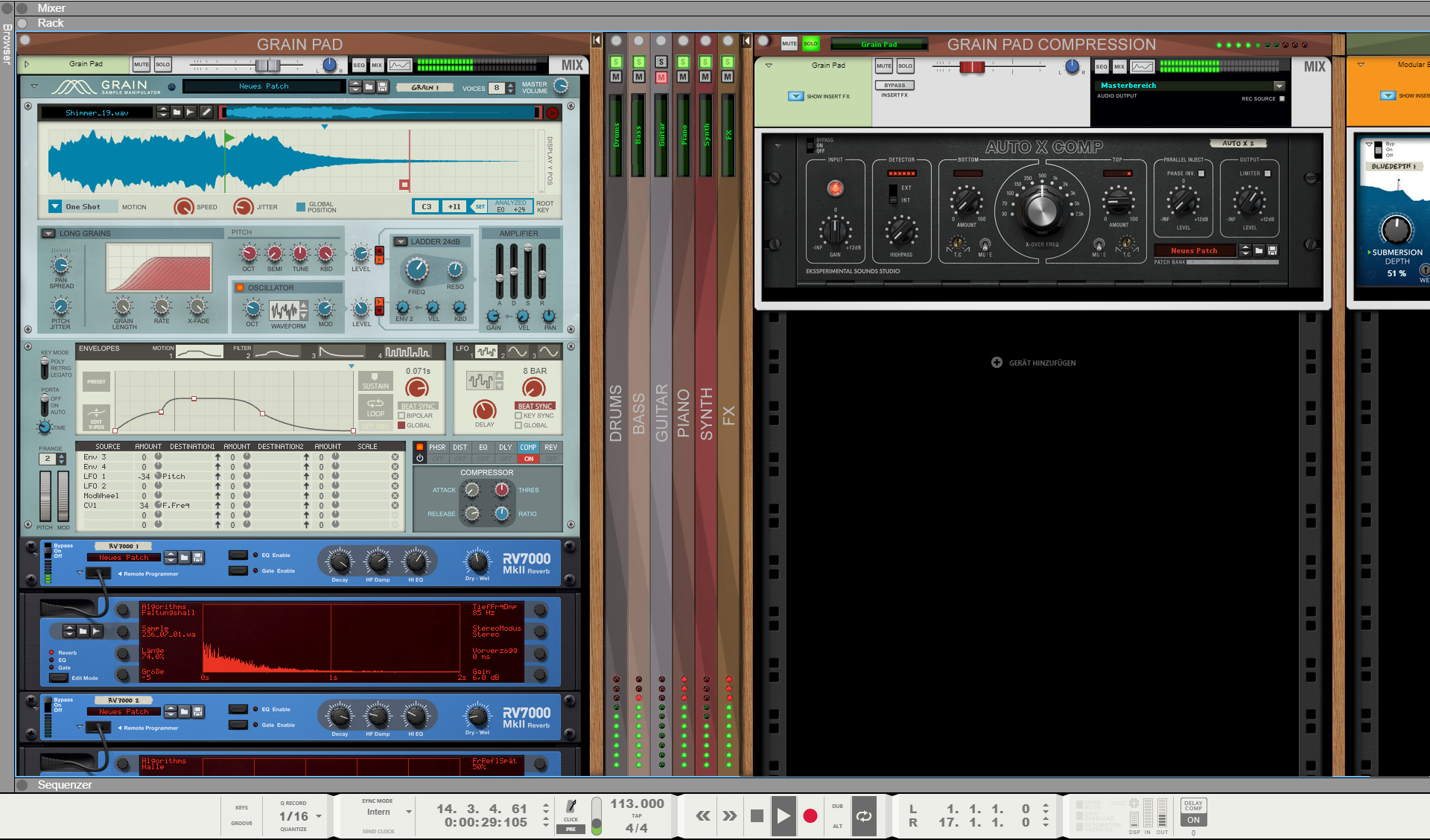Toggle the transport loop button

(x=864, y=816)
